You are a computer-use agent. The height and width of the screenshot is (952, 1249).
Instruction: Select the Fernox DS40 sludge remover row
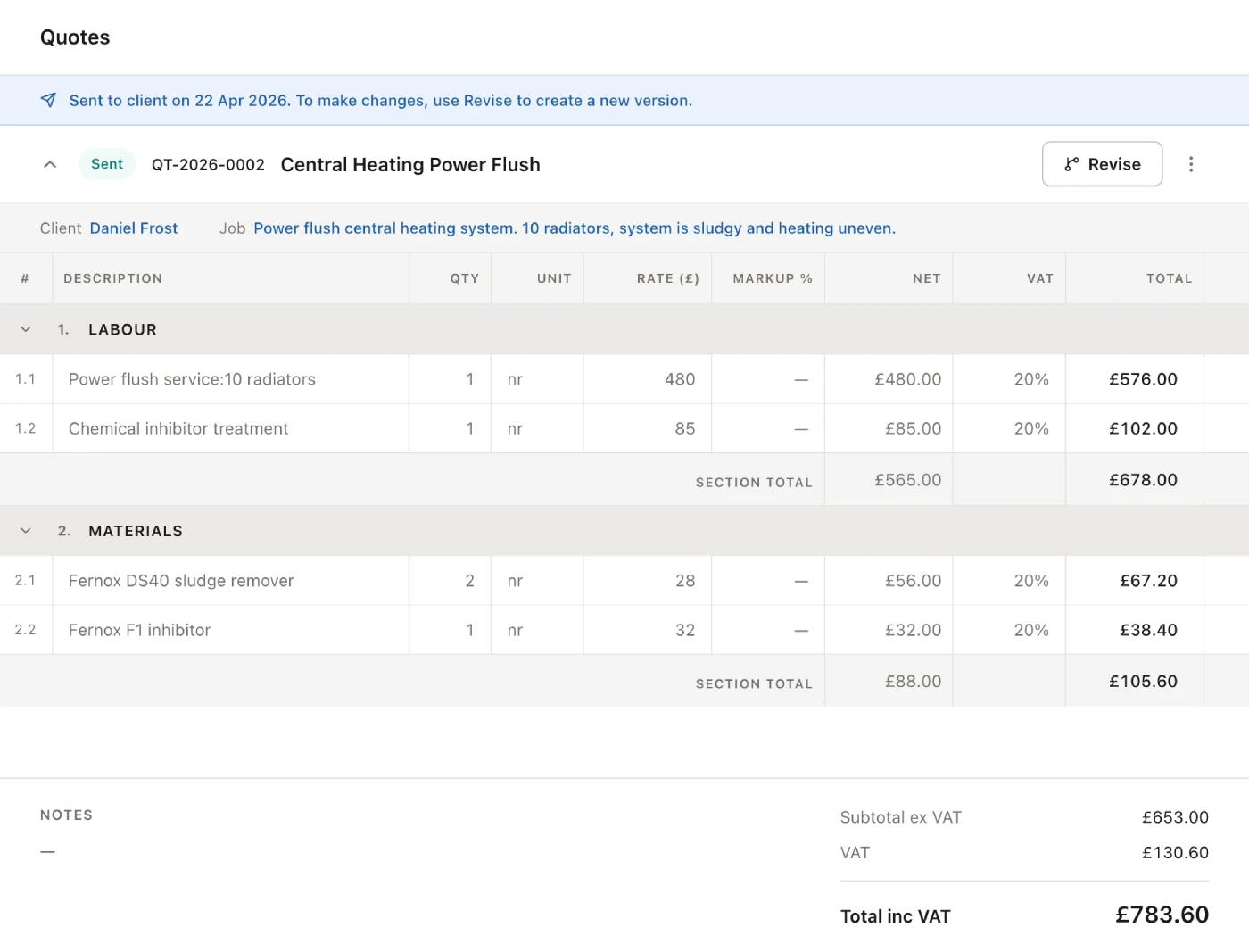(x=624, y=581)
